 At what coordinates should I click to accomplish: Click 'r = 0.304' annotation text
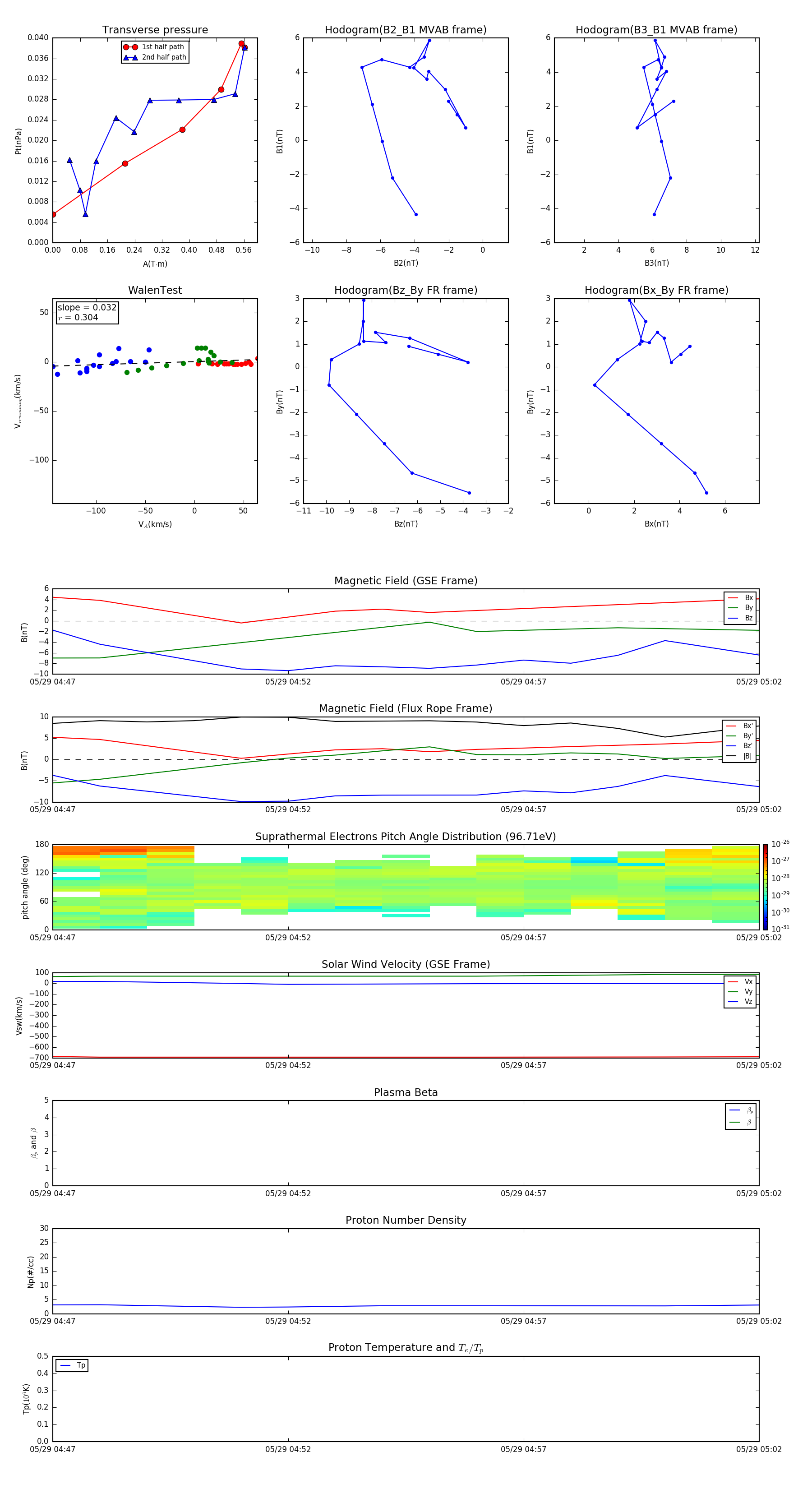(78, 317)
